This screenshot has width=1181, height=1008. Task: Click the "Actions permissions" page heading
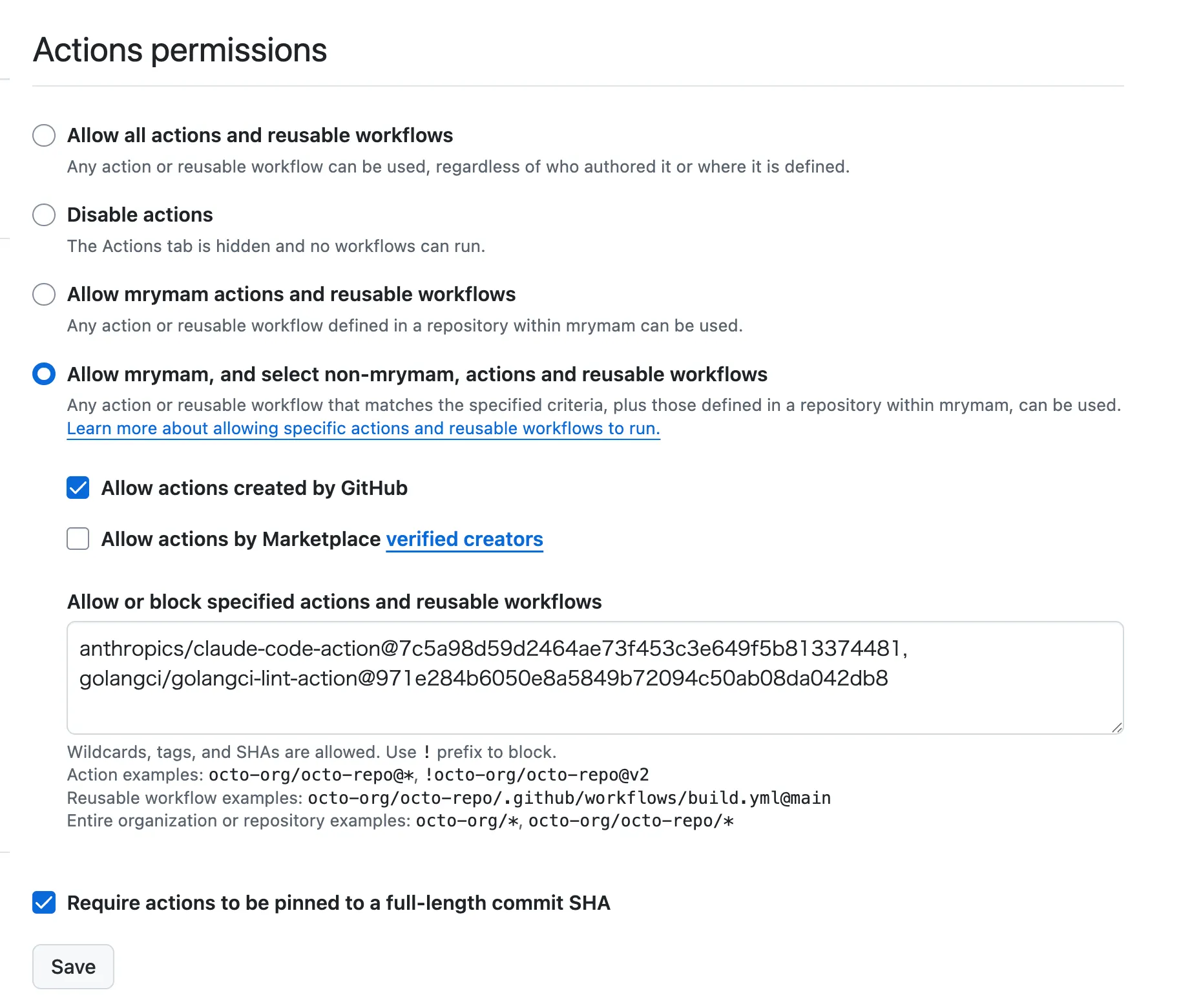[180, 50]
